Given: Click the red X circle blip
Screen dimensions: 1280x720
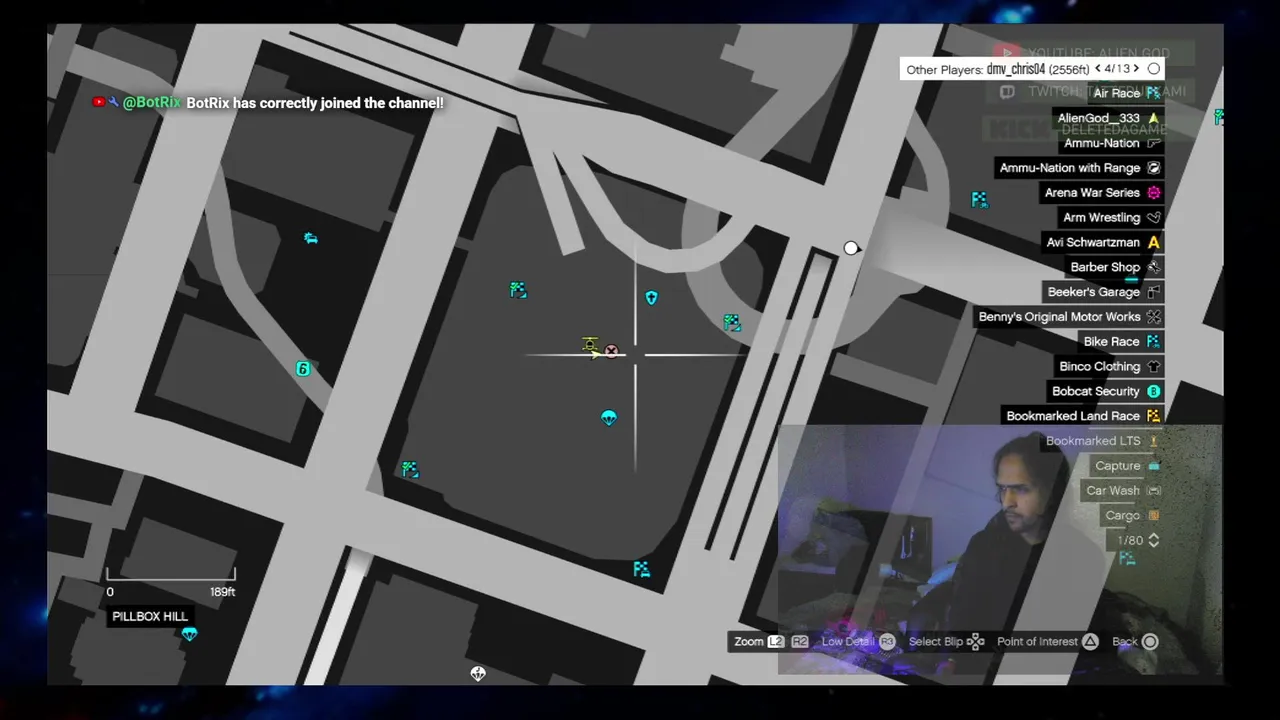Looking at the screenshot, I should (611, 352).
